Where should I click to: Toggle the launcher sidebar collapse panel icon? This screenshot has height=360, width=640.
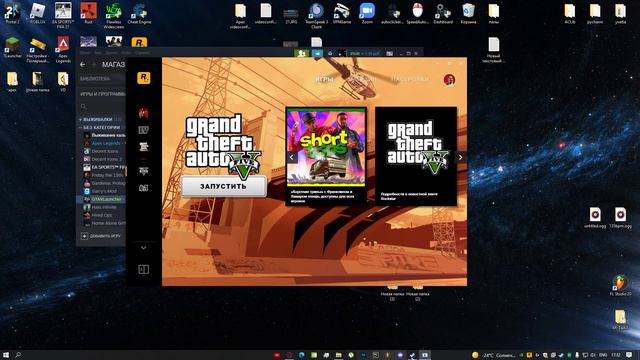click(x=143, y=269)
